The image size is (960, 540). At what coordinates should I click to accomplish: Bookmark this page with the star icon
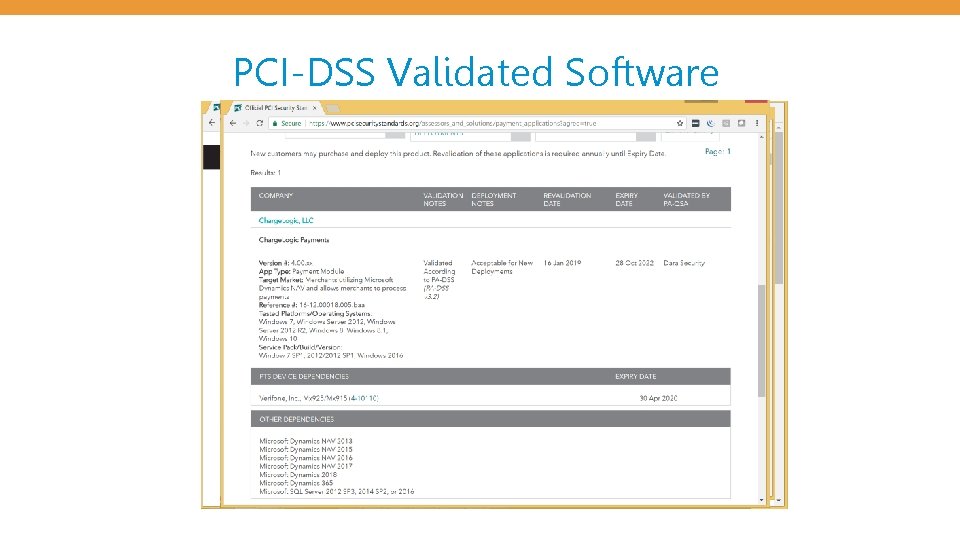tap(680, 123)
